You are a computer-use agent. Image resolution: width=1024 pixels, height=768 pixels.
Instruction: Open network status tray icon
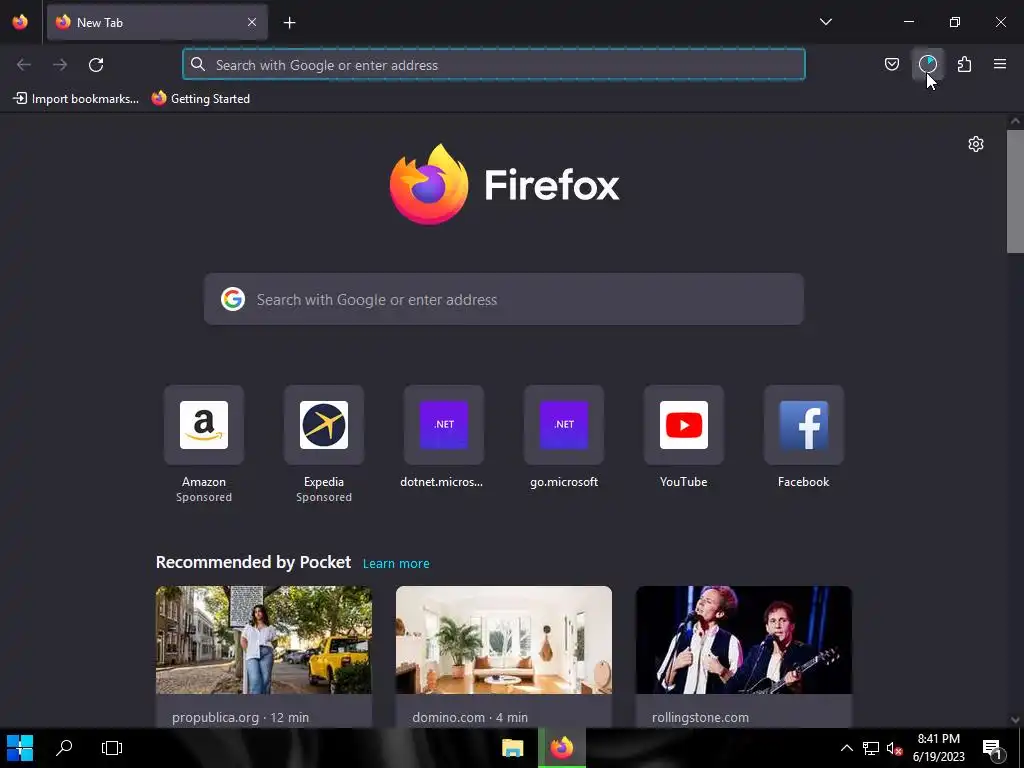(871, 748)
